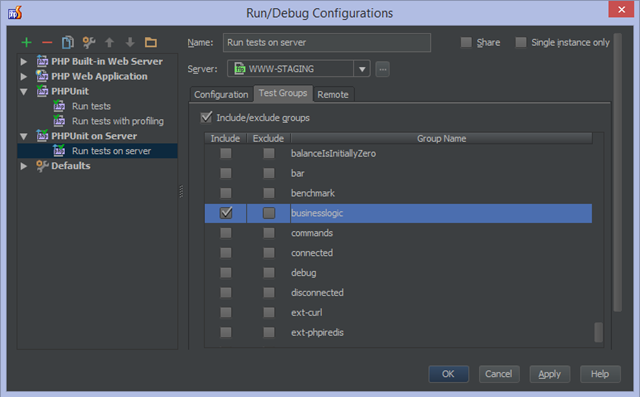Click the green Add configuration plus icon
The image size is (640, 397).
click(27, 42)
